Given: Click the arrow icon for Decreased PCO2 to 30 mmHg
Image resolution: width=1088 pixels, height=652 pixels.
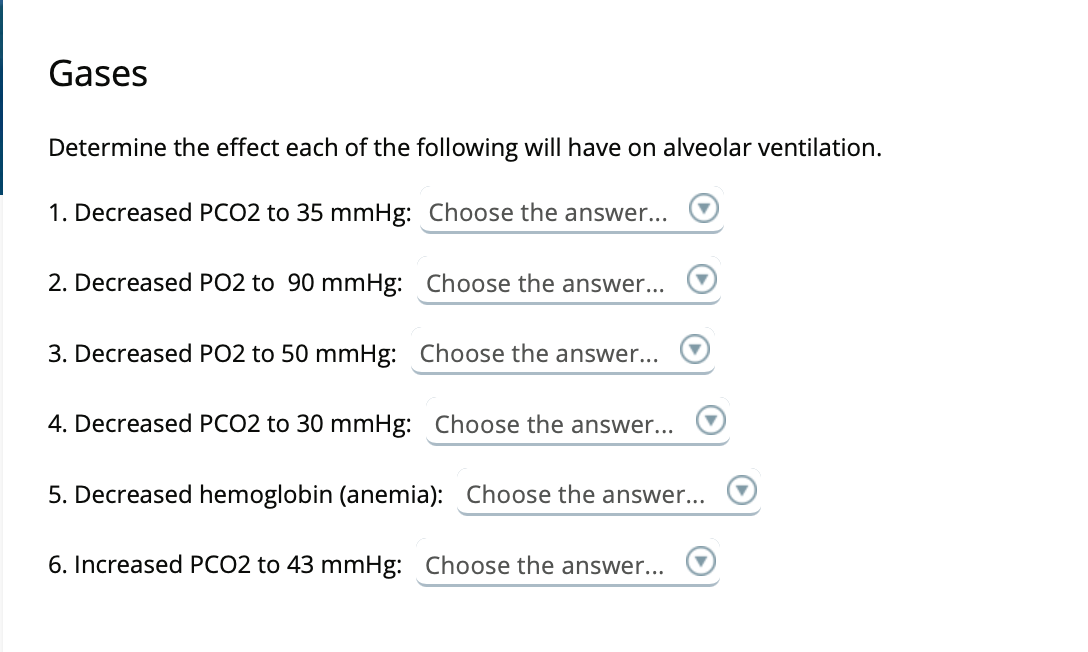Looking at the screenshot, I should [711, 420].
